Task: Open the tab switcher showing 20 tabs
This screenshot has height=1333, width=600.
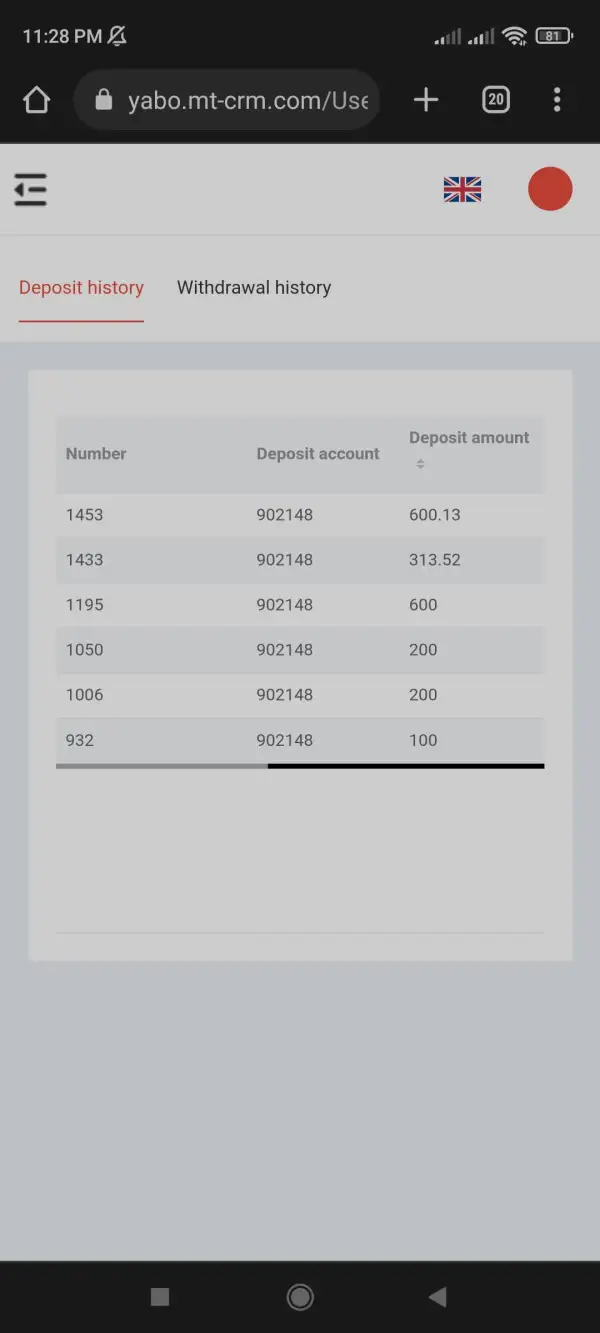Action: (x=496, y=100)
